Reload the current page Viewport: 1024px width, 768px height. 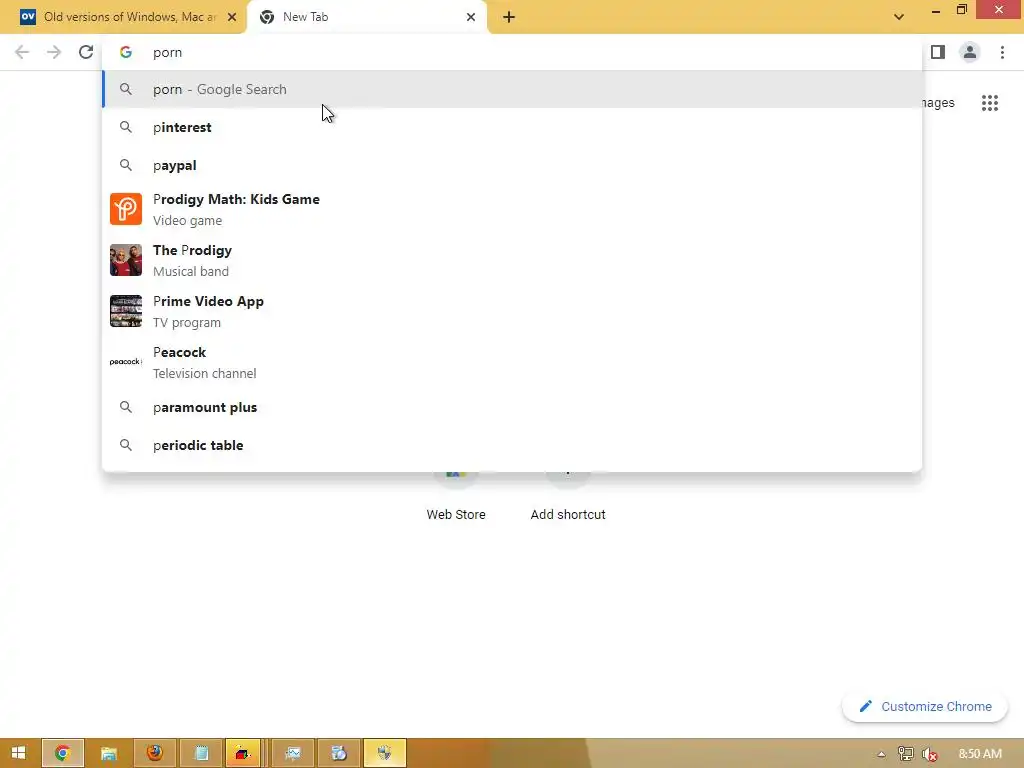click(86, 52)
